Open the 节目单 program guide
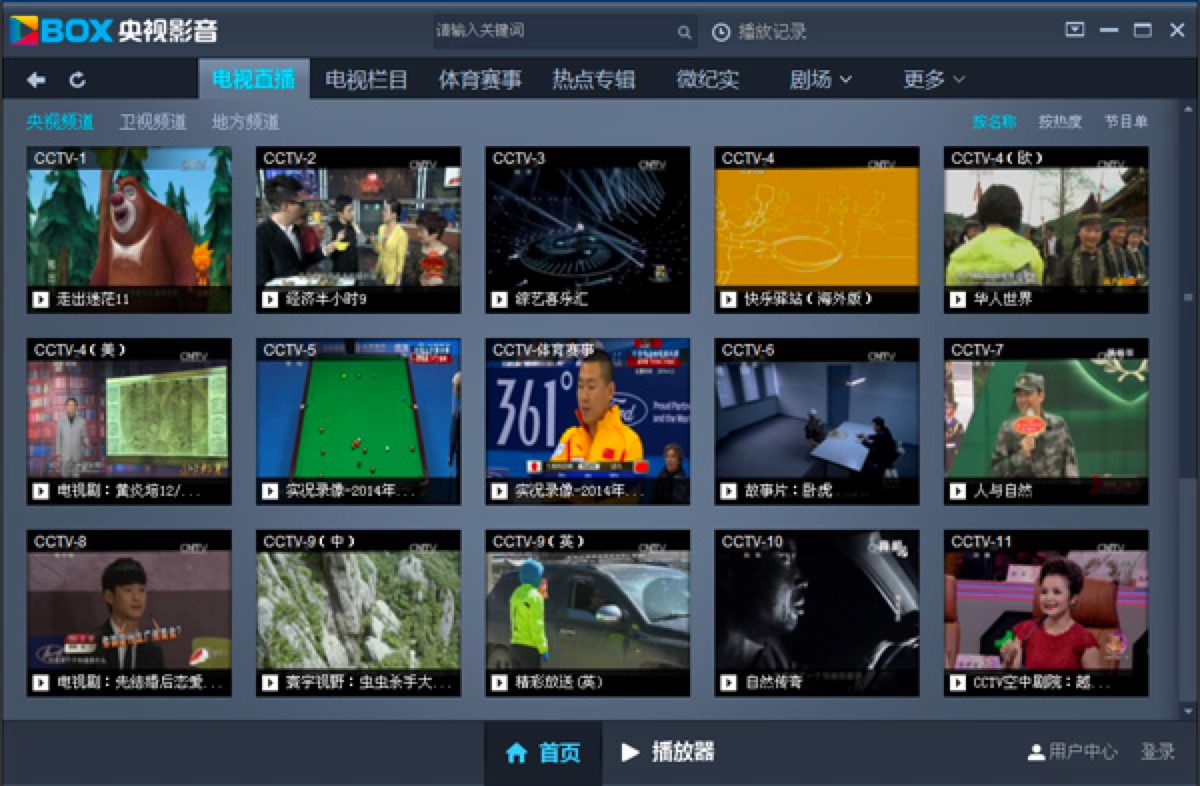 1126,122
